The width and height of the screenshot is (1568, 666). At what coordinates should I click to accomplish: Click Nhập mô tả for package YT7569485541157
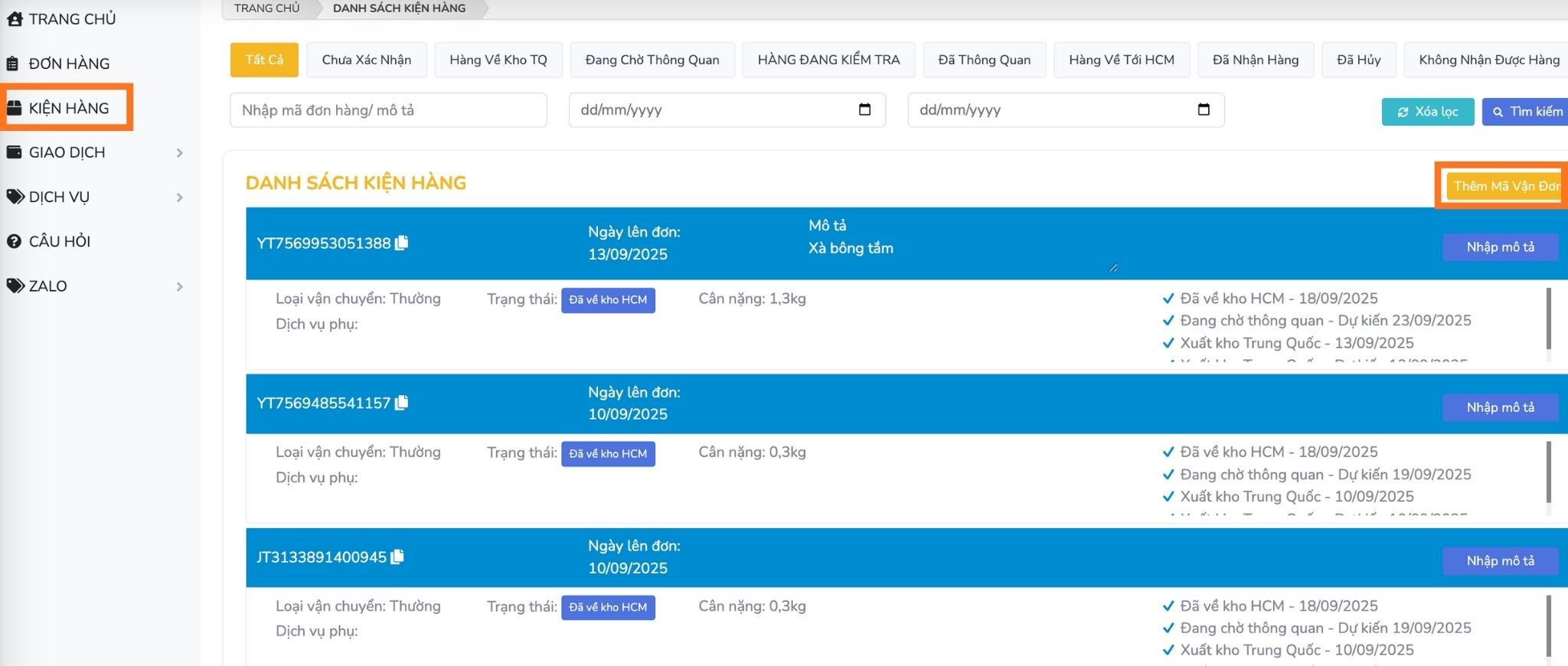pyautogui.click(x=1500, y=407)
